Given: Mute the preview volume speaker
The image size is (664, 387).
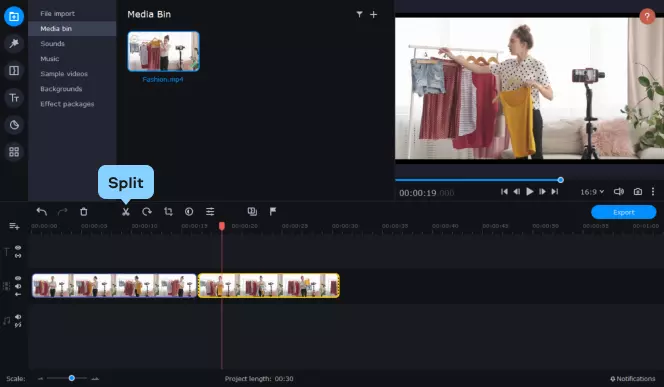Looking at the screenshot, I should click(619, 192).
